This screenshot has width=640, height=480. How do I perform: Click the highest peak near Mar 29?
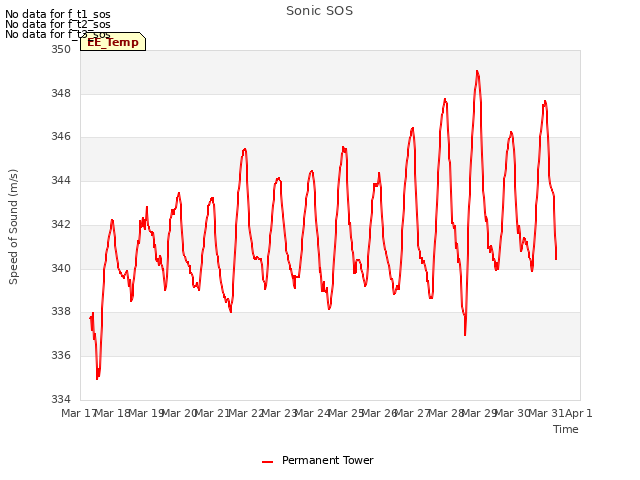pos(477,71)
